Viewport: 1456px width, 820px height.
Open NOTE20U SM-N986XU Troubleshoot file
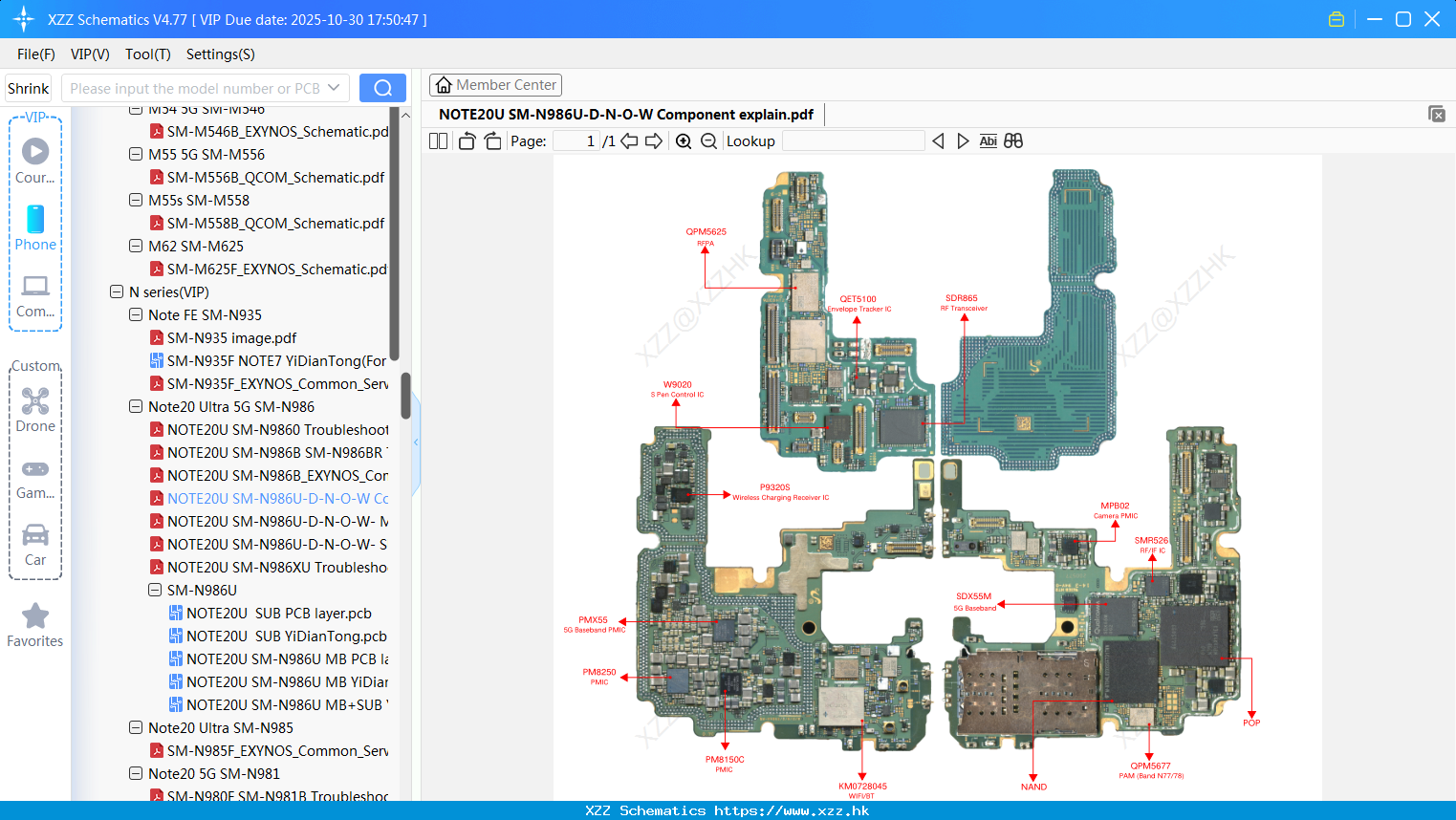click(x=269, y=567)
